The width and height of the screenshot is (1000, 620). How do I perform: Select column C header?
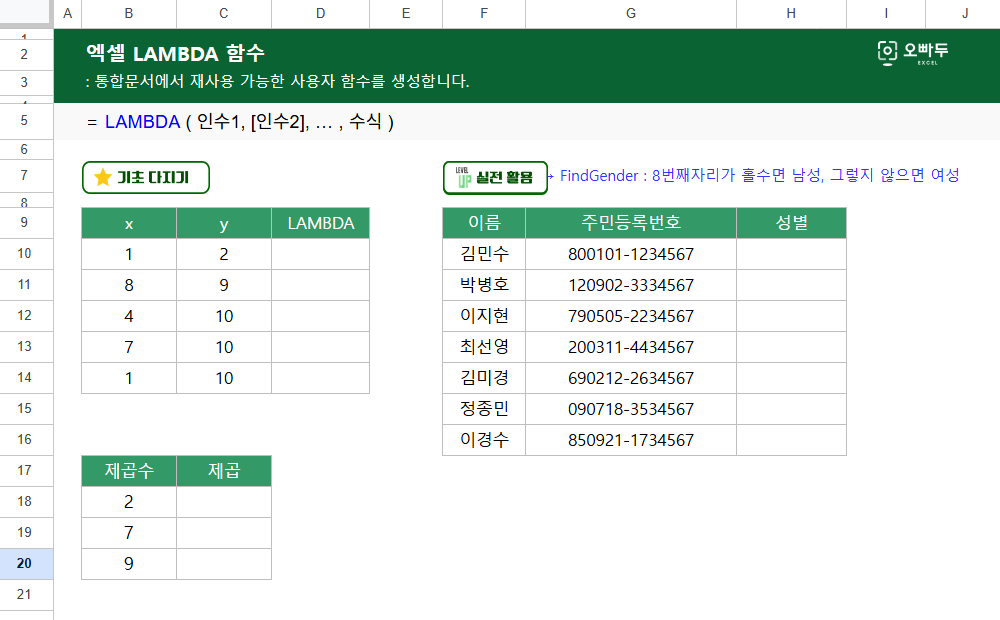tap(224, 13)
